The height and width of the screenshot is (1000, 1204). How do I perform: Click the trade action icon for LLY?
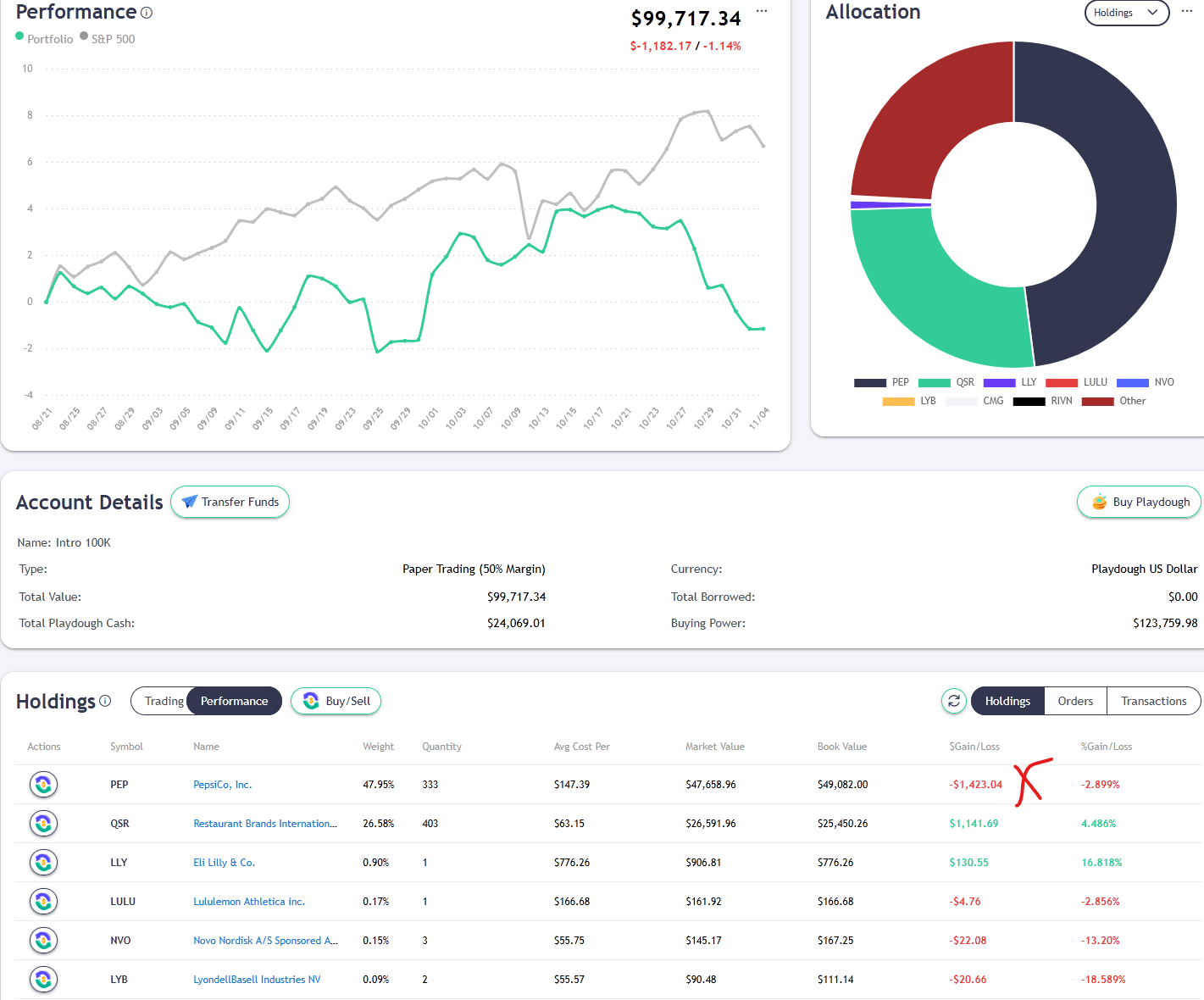43,863
